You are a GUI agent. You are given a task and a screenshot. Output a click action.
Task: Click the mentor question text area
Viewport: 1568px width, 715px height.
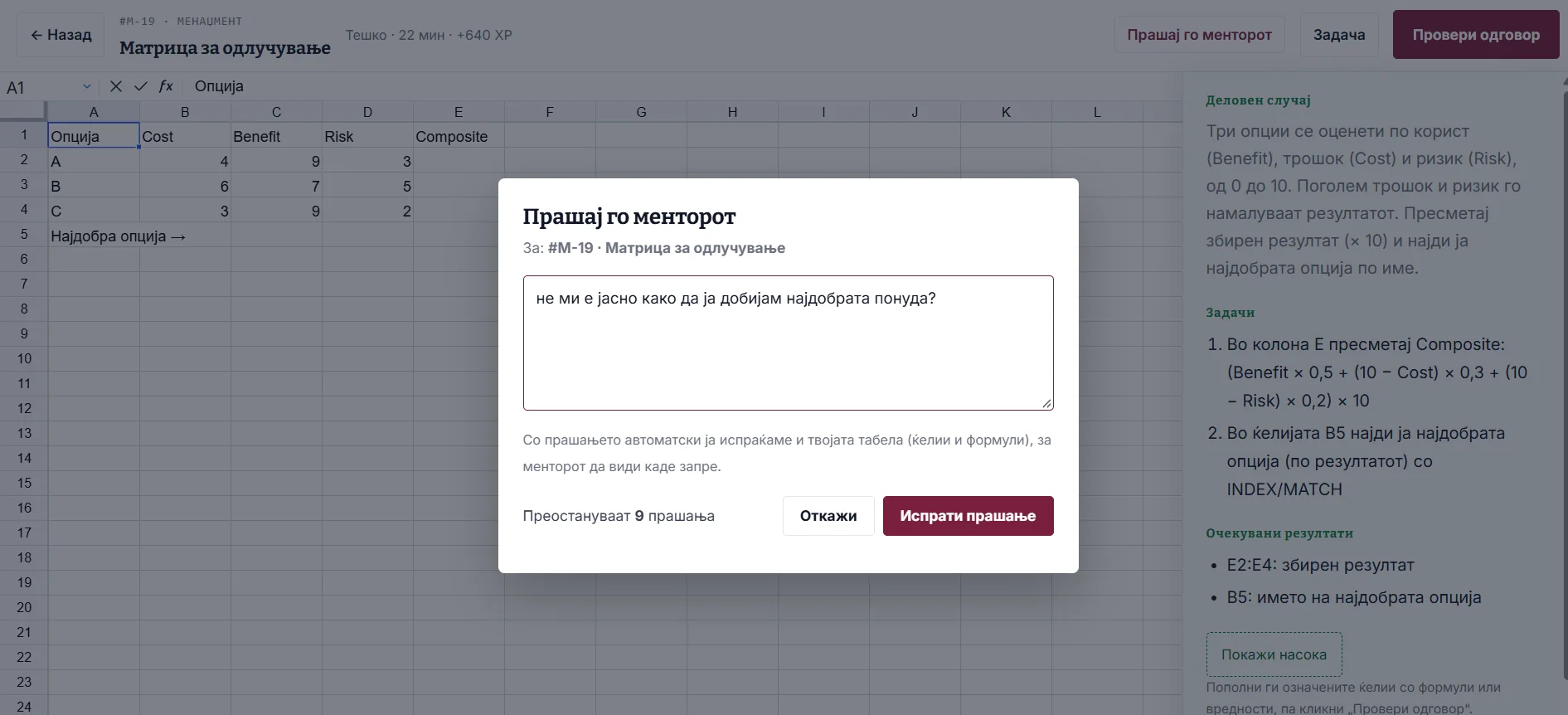pos(788,343)
